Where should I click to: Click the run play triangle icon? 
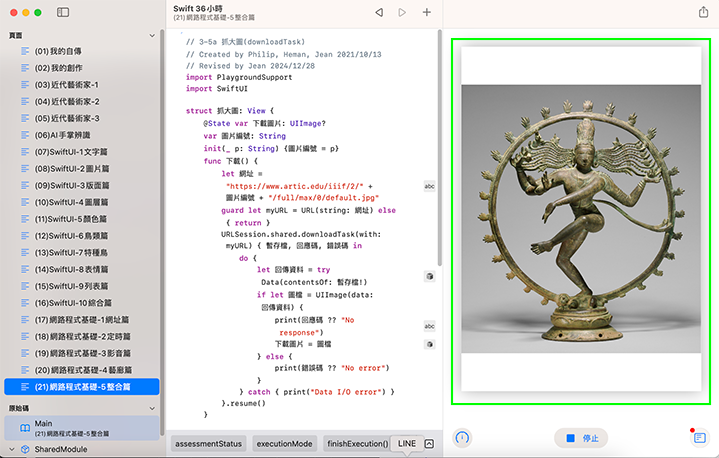tap(402, 12)
